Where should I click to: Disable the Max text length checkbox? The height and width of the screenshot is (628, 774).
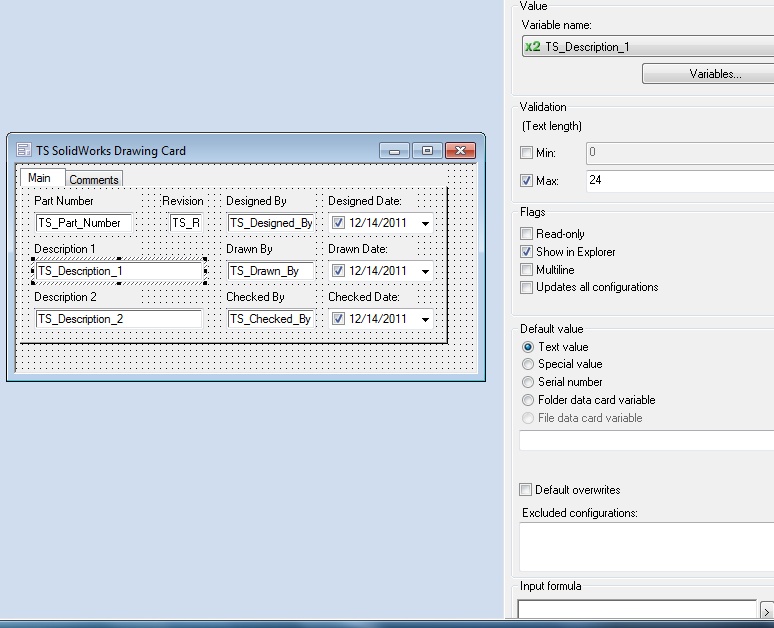527,180
